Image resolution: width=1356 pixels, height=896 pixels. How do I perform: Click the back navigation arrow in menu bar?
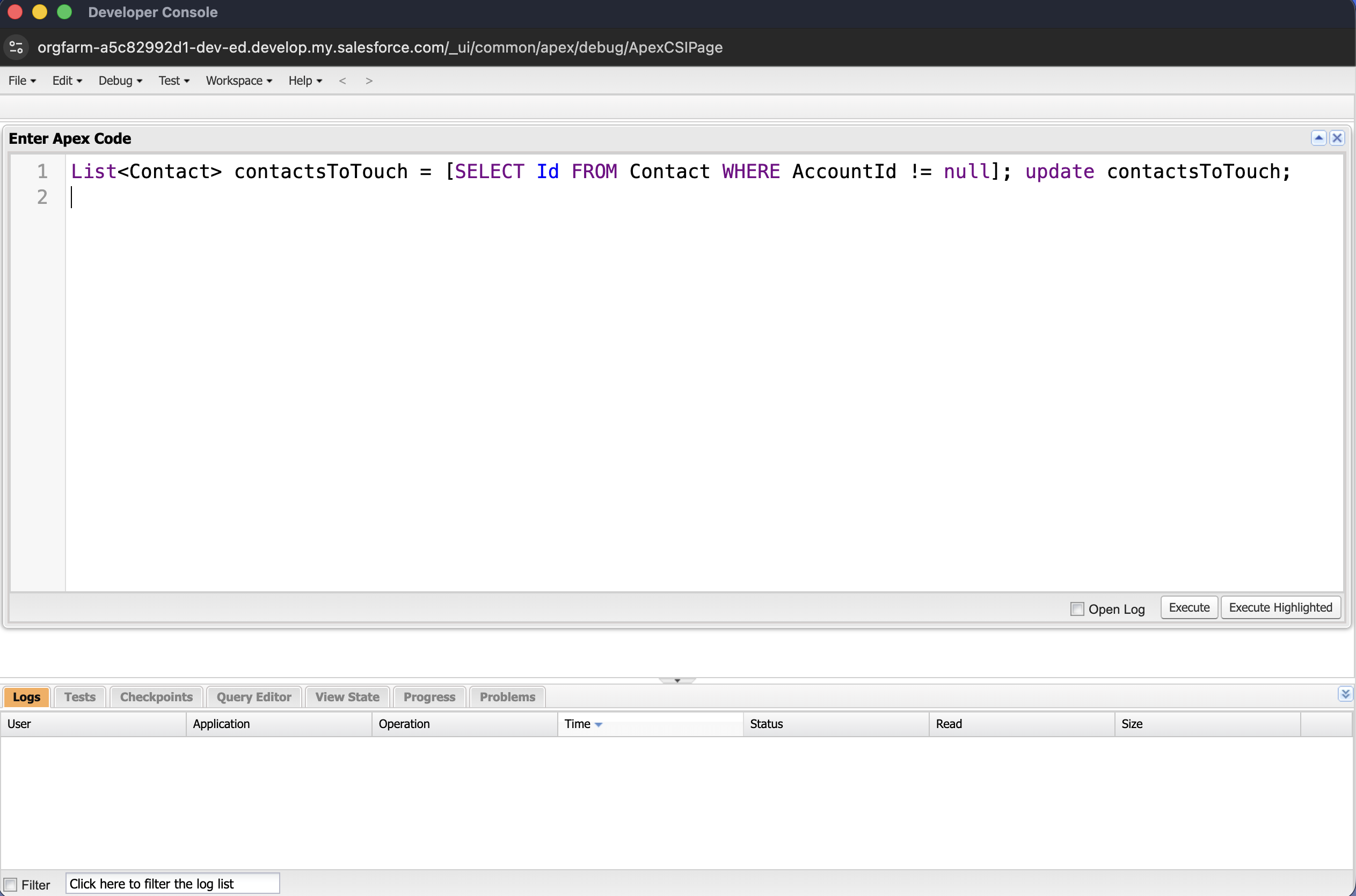click(x=342, y=80)
